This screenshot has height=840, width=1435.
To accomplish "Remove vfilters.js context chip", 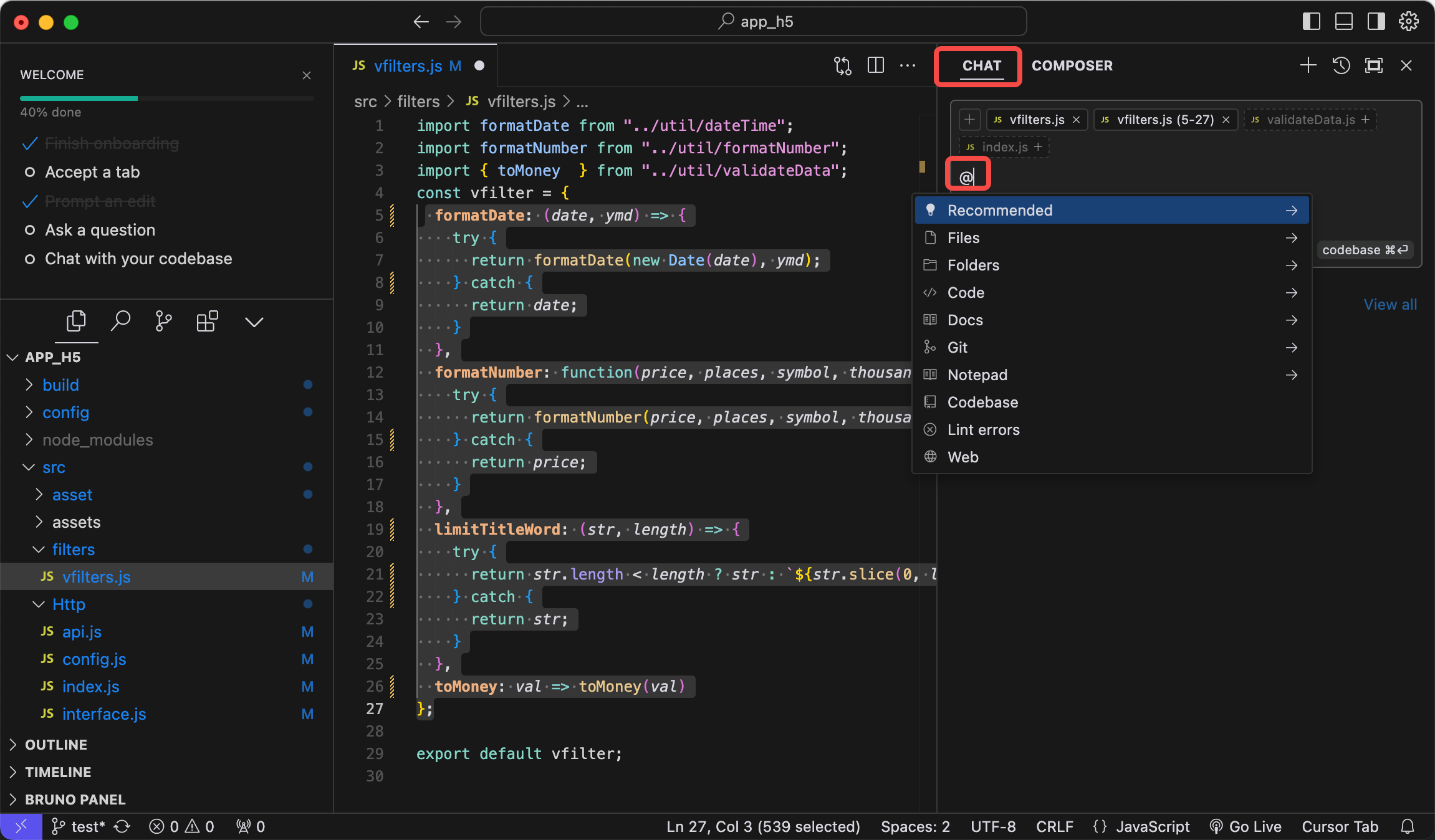I will pos(1076,120).
